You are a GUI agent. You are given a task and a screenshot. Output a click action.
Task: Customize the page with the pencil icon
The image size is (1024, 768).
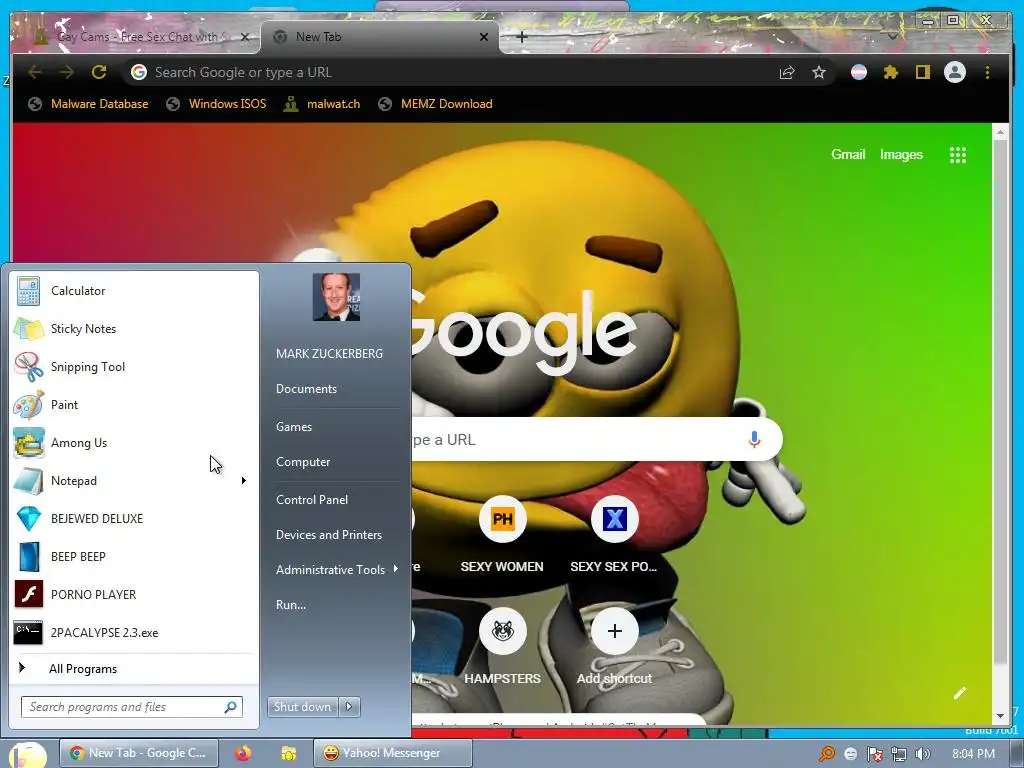click(959, 693)
